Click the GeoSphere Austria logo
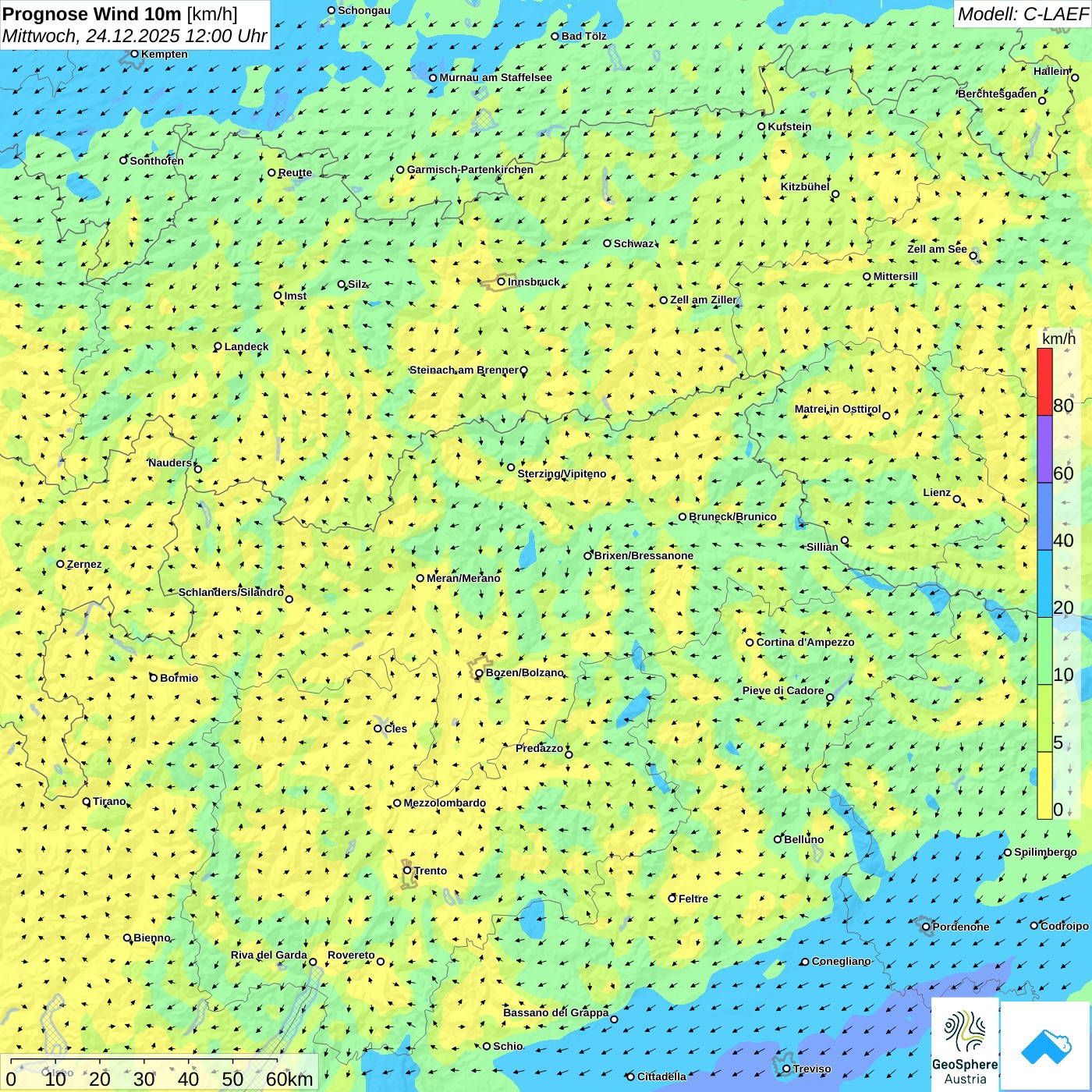 [x=965, y=1044]
